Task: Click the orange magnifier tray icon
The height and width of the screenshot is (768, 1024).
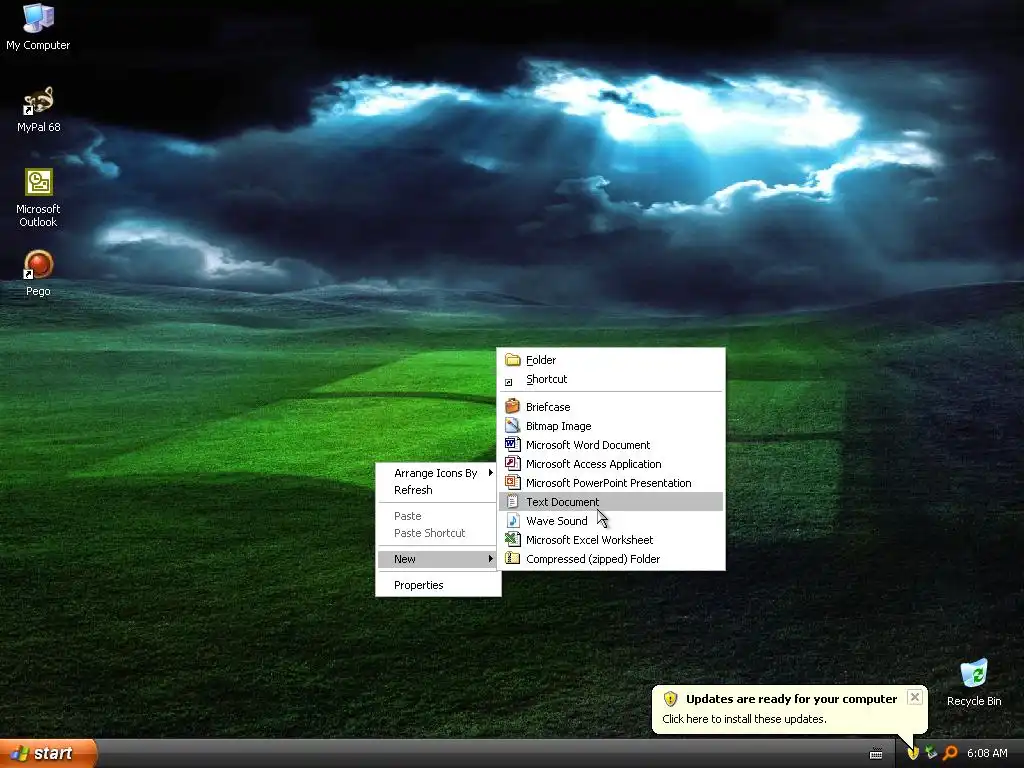Action: point(950,753)
